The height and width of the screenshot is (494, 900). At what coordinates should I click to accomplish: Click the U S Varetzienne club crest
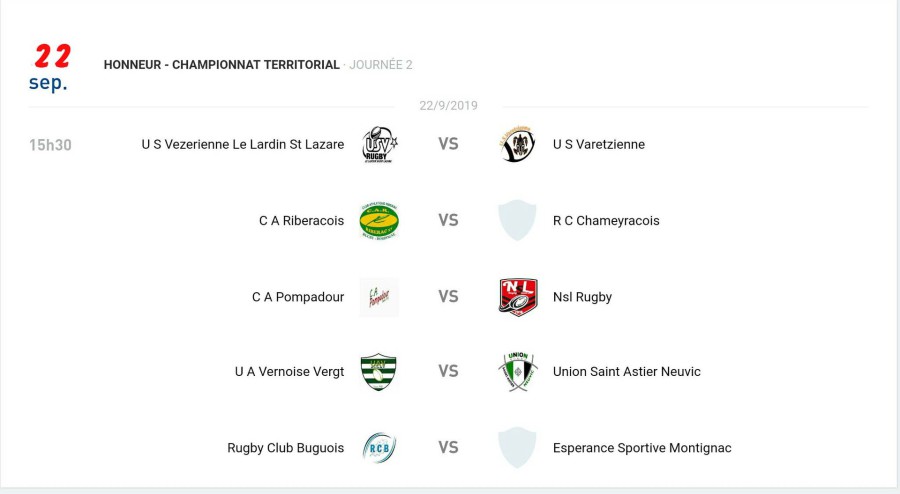point(517,145)
